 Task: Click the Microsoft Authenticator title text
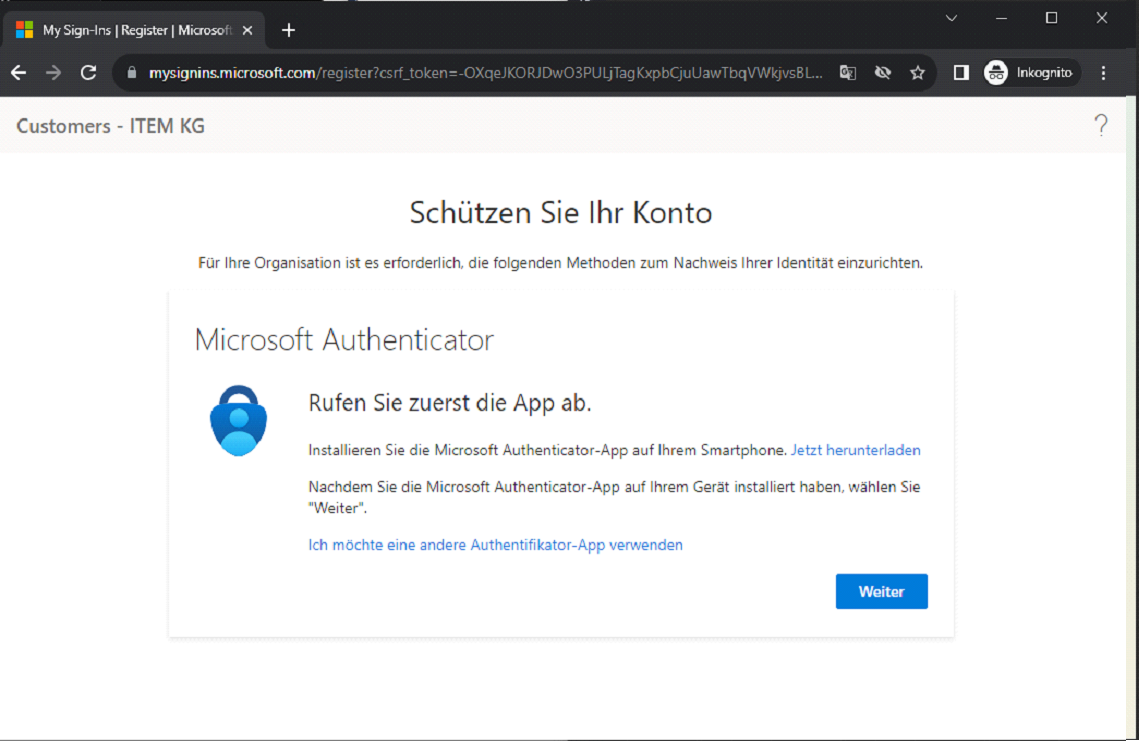[344, 340]
